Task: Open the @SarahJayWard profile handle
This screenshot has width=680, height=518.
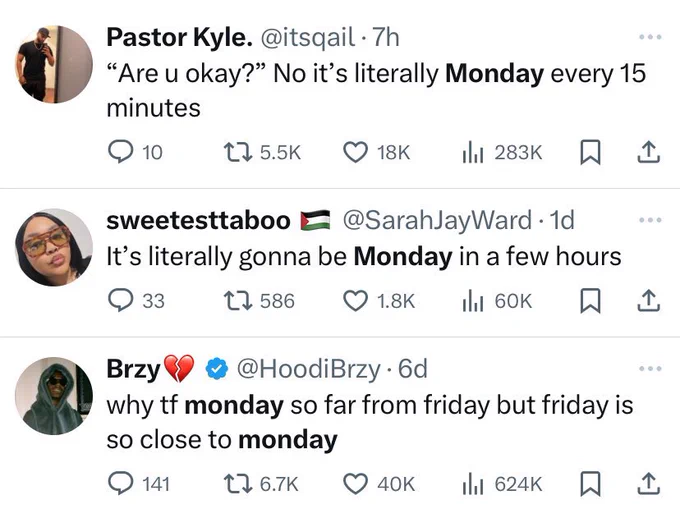Action: point(437,220)
